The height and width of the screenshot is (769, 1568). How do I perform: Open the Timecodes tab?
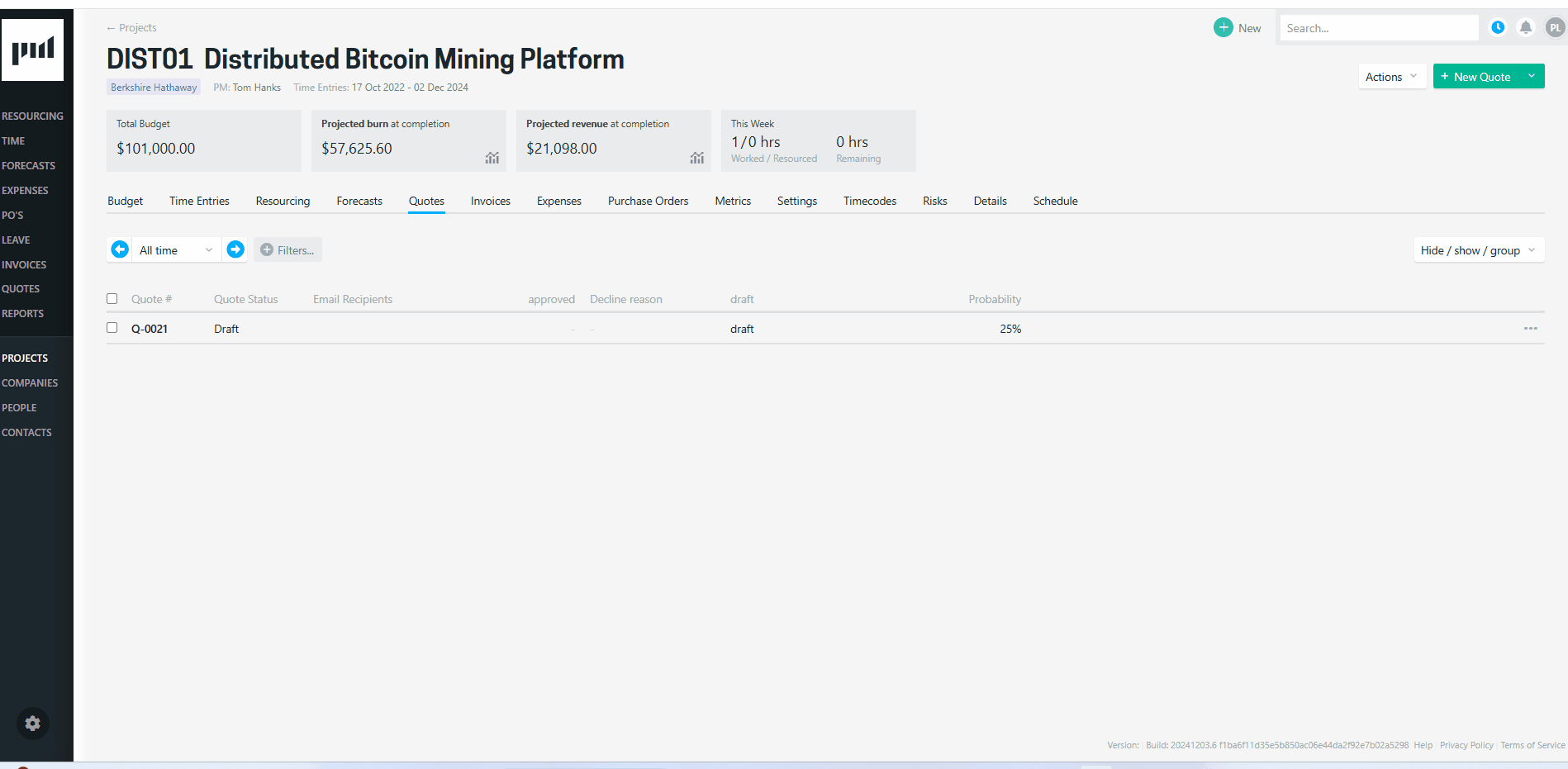tap(870, 201)
